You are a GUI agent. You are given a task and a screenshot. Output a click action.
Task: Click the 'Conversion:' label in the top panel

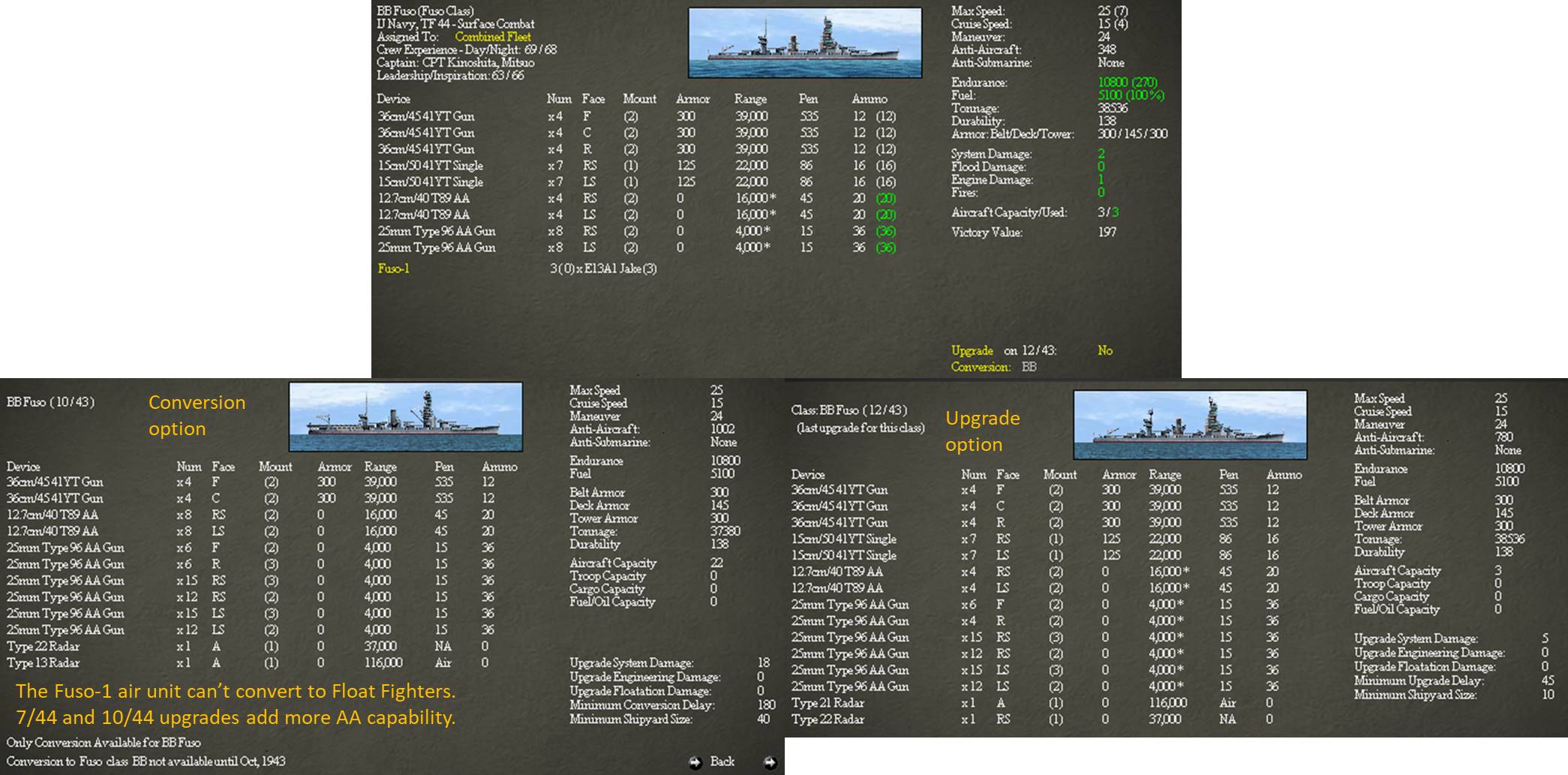tap(981, 367)
